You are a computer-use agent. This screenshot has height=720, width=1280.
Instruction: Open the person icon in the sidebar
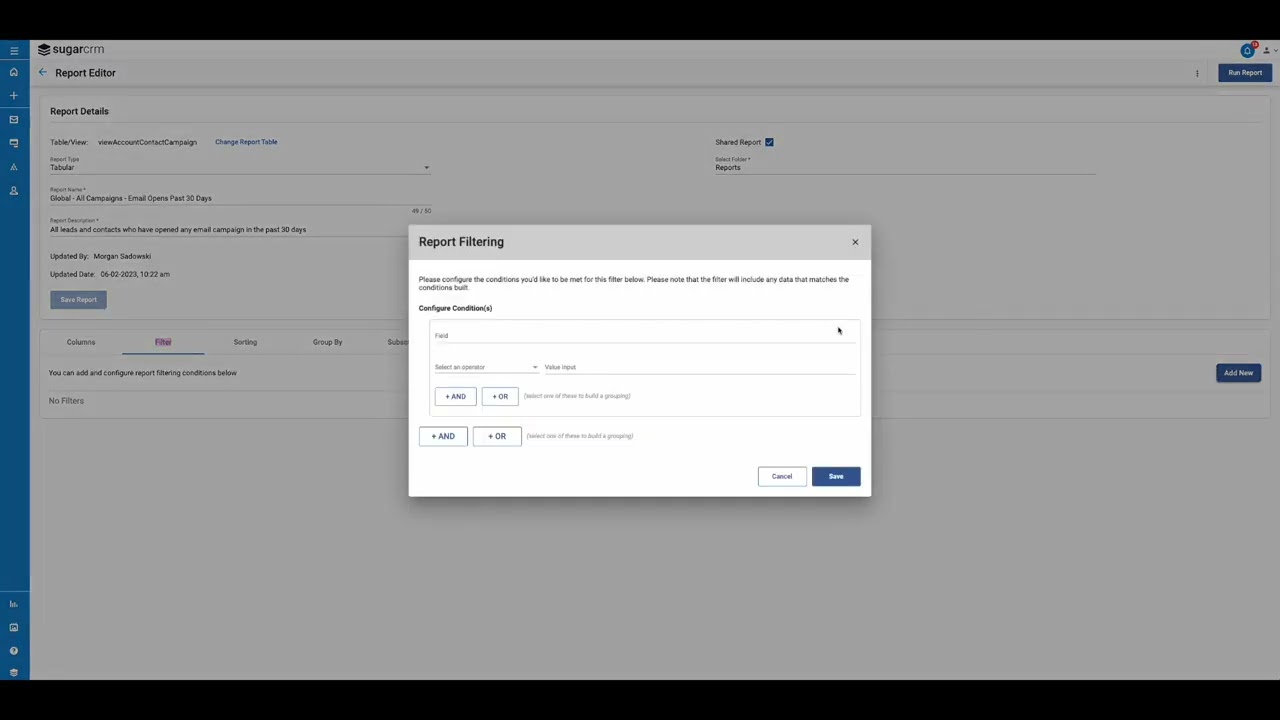click(x=14, y=190)
